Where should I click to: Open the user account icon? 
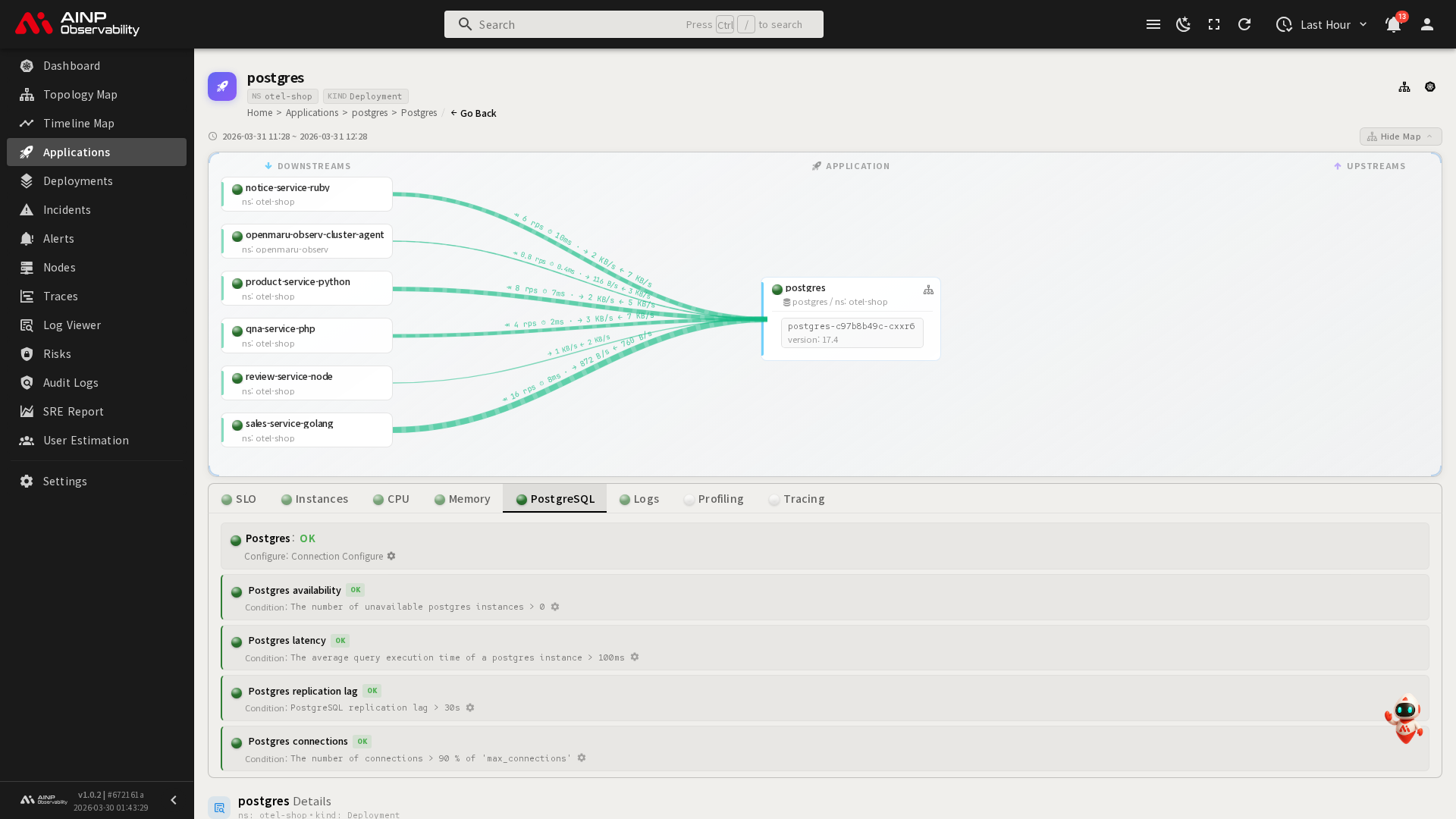[x=1427, y=24]
